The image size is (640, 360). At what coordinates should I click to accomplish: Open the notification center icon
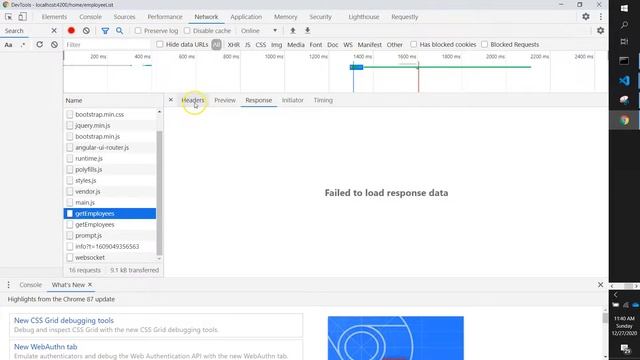(x=624, y=348)
